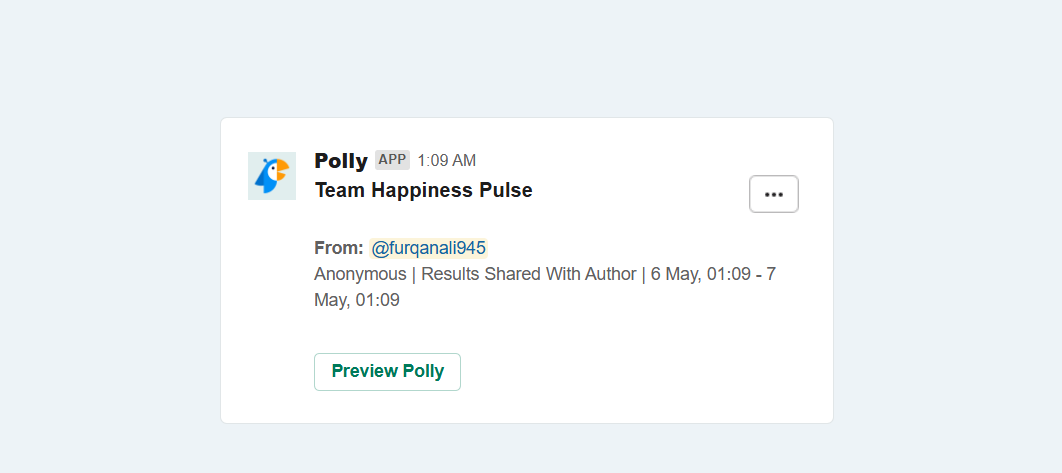The image size is (1062, 473).
Task: Click the @furqanali945 user mention
Action: point(428,249)
